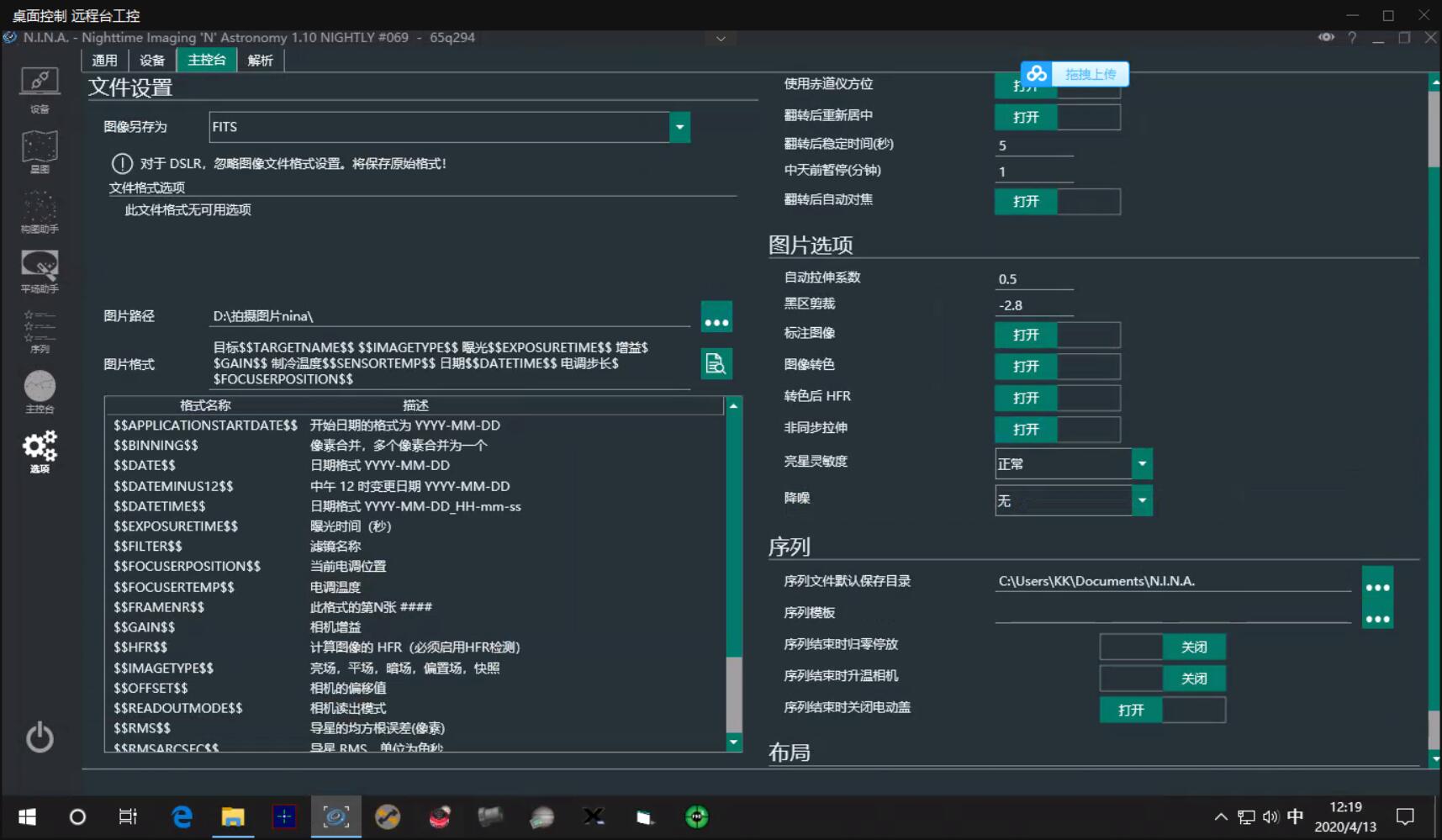Viewport: 1442px width, 840px height.
Task: Toggle 序列结束时归零停放 switch
Action: tap(1163, 647)
